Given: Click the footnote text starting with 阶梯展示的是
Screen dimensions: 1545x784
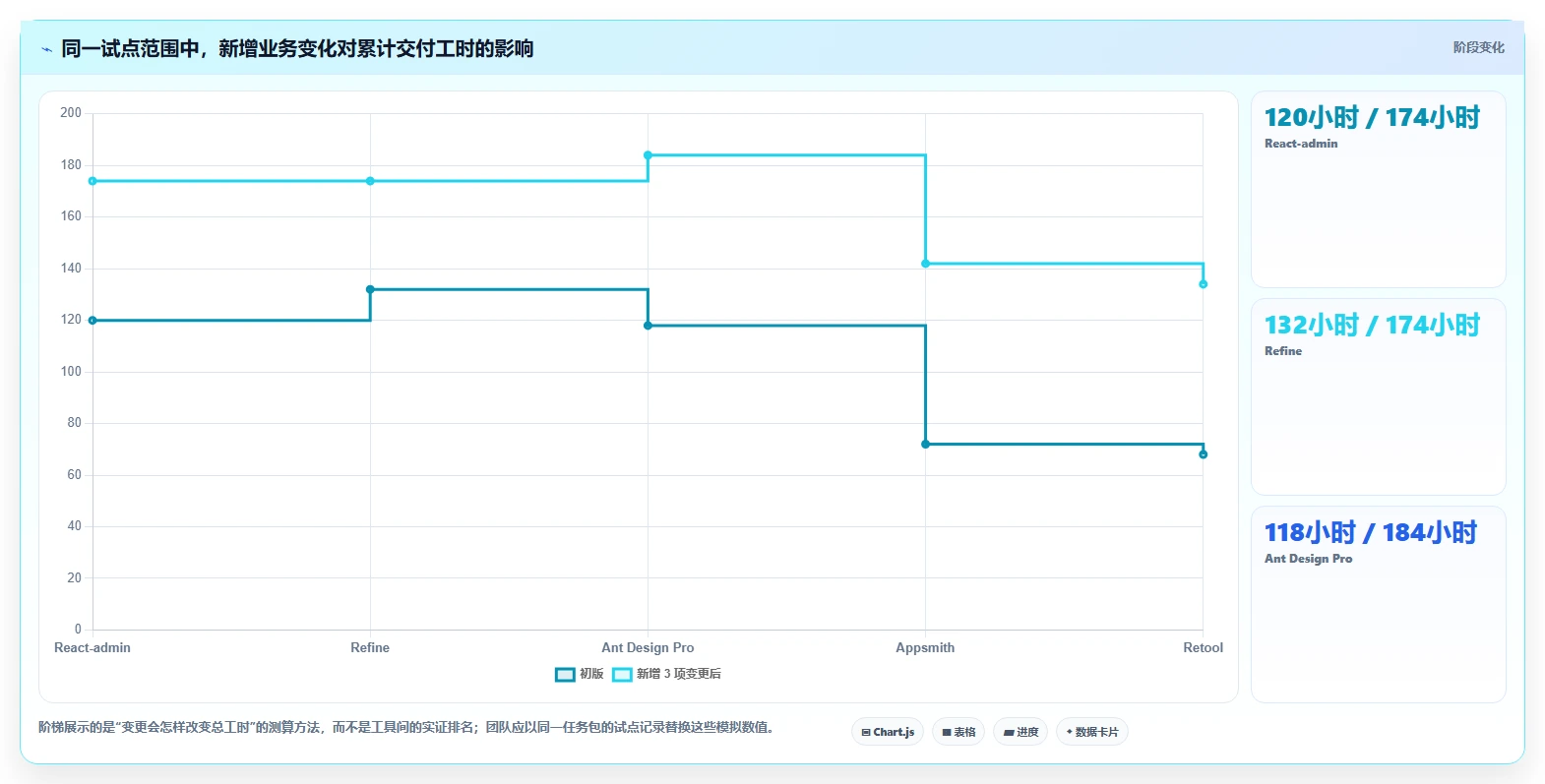Looking at the screenshot, I should [x=405, y=728].
